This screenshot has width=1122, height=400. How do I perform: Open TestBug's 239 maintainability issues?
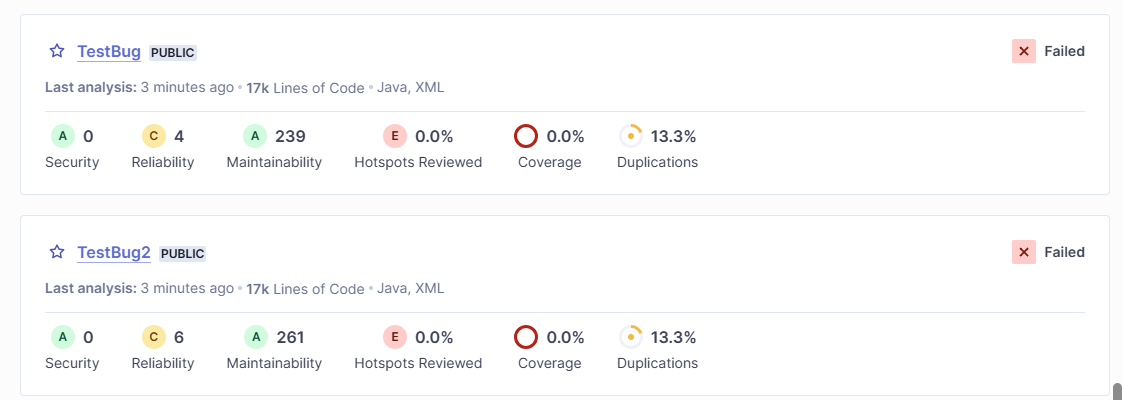click(x=290, y=136)
